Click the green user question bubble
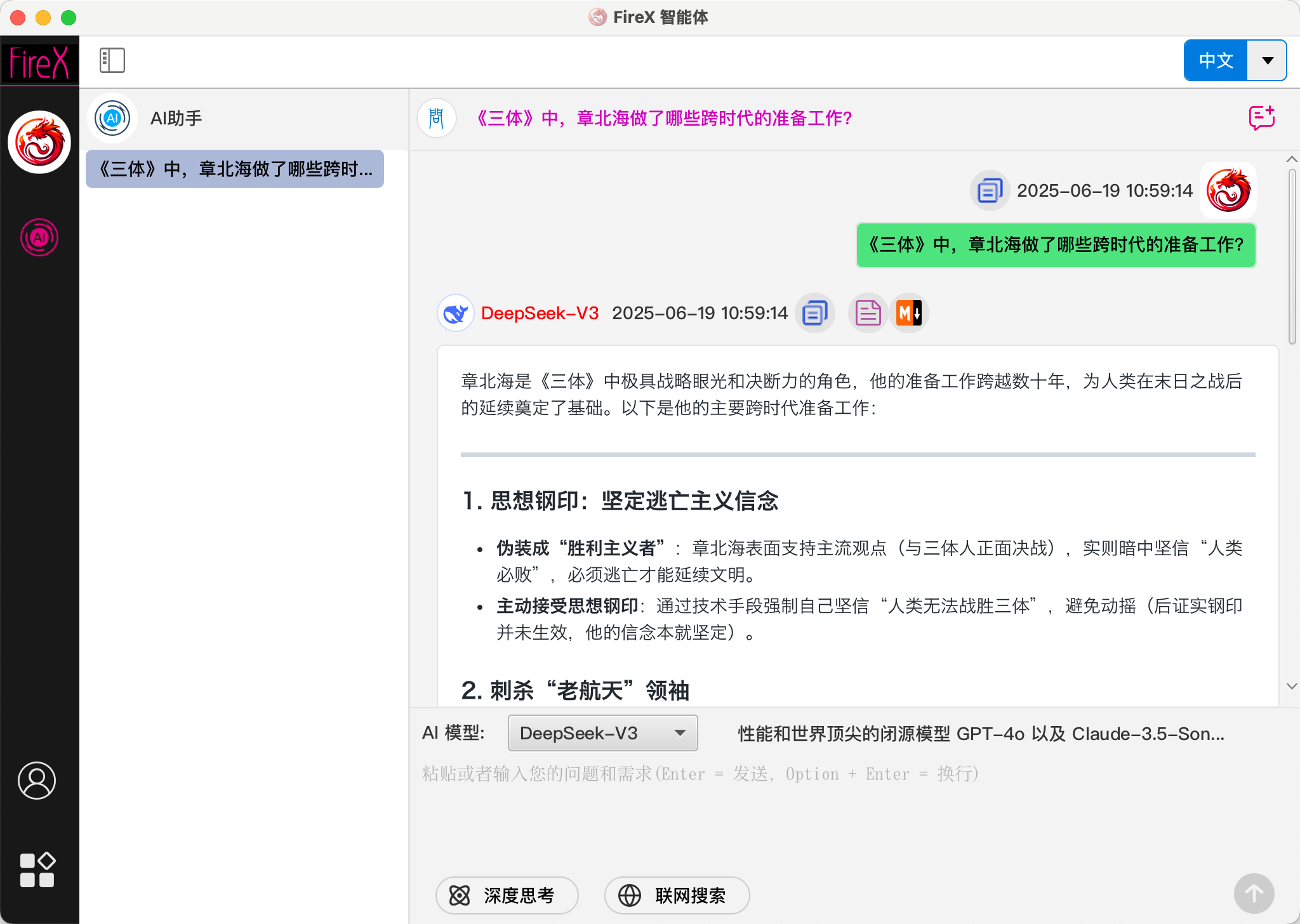 [x=1056, y=245]
